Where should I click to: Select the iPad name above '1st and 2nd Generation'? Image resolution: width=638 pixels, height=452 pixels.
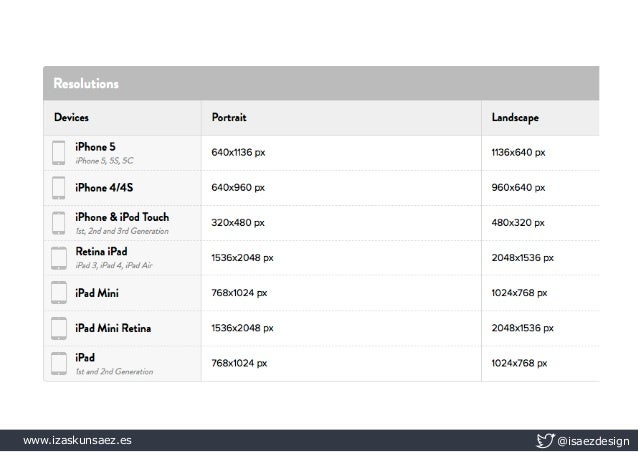[x=85, y=357]
